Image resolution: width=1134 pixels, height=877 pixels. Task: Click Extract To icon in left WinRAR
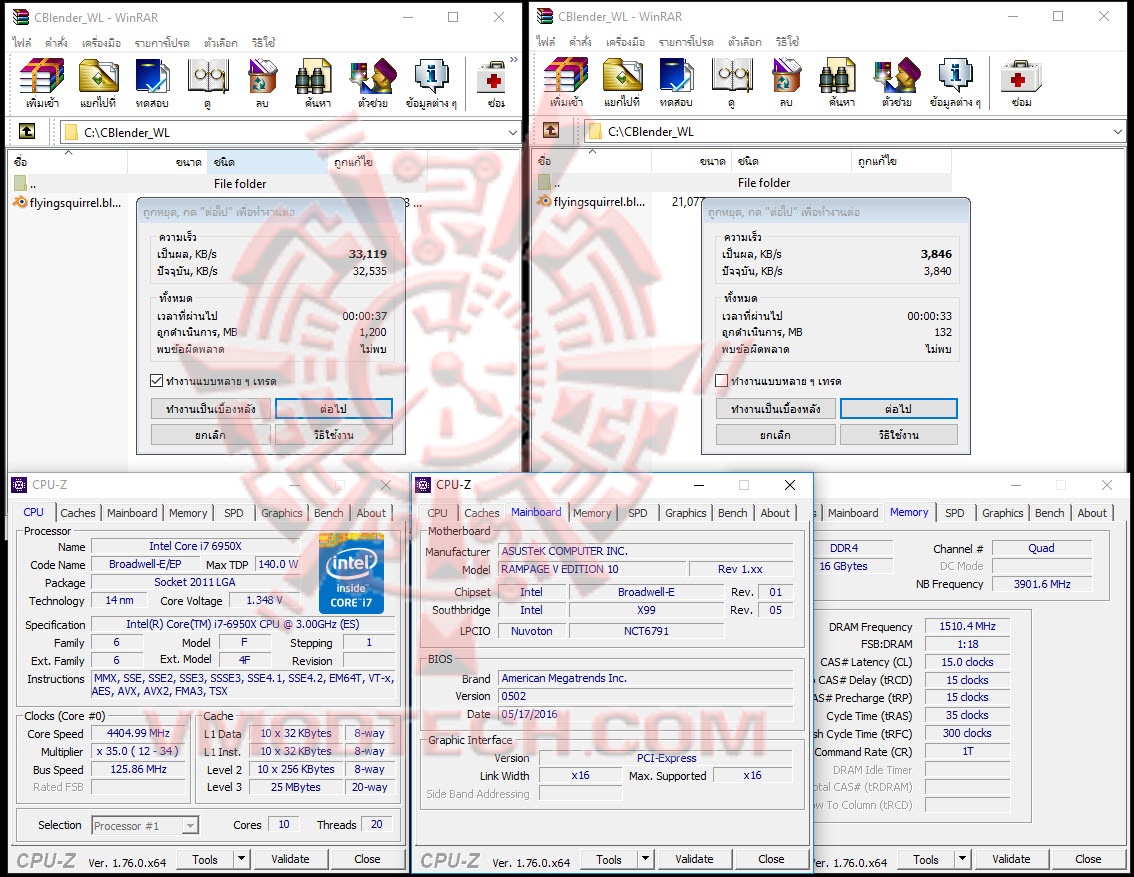tap(98, 83)
